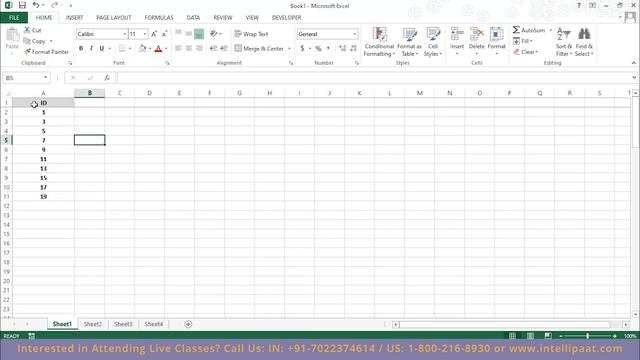Toggle Bold formatting
Image resolution: width=640 pixels, height=360 pixels.
tap(81, 49)
